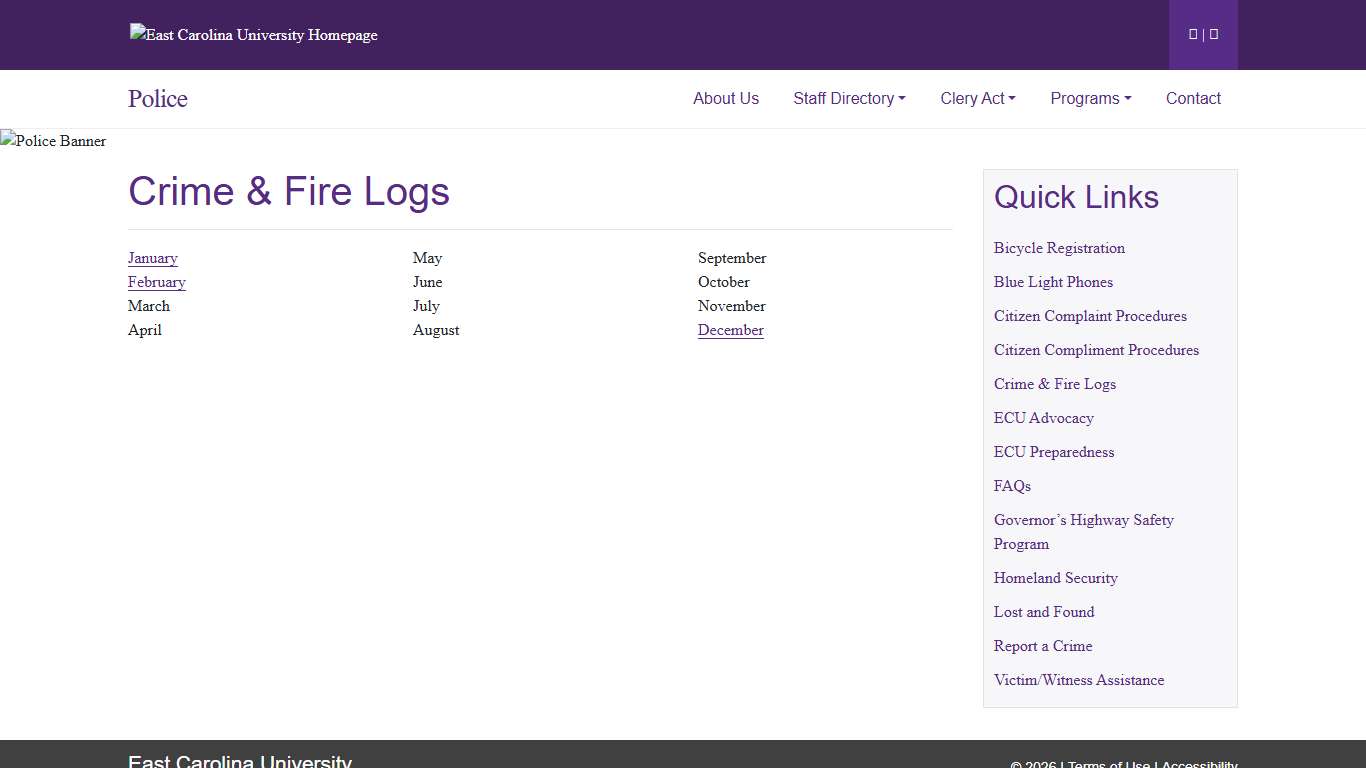Open the search icon in the purple header
Screen dimensions: 1366x768
[1192, 33]
